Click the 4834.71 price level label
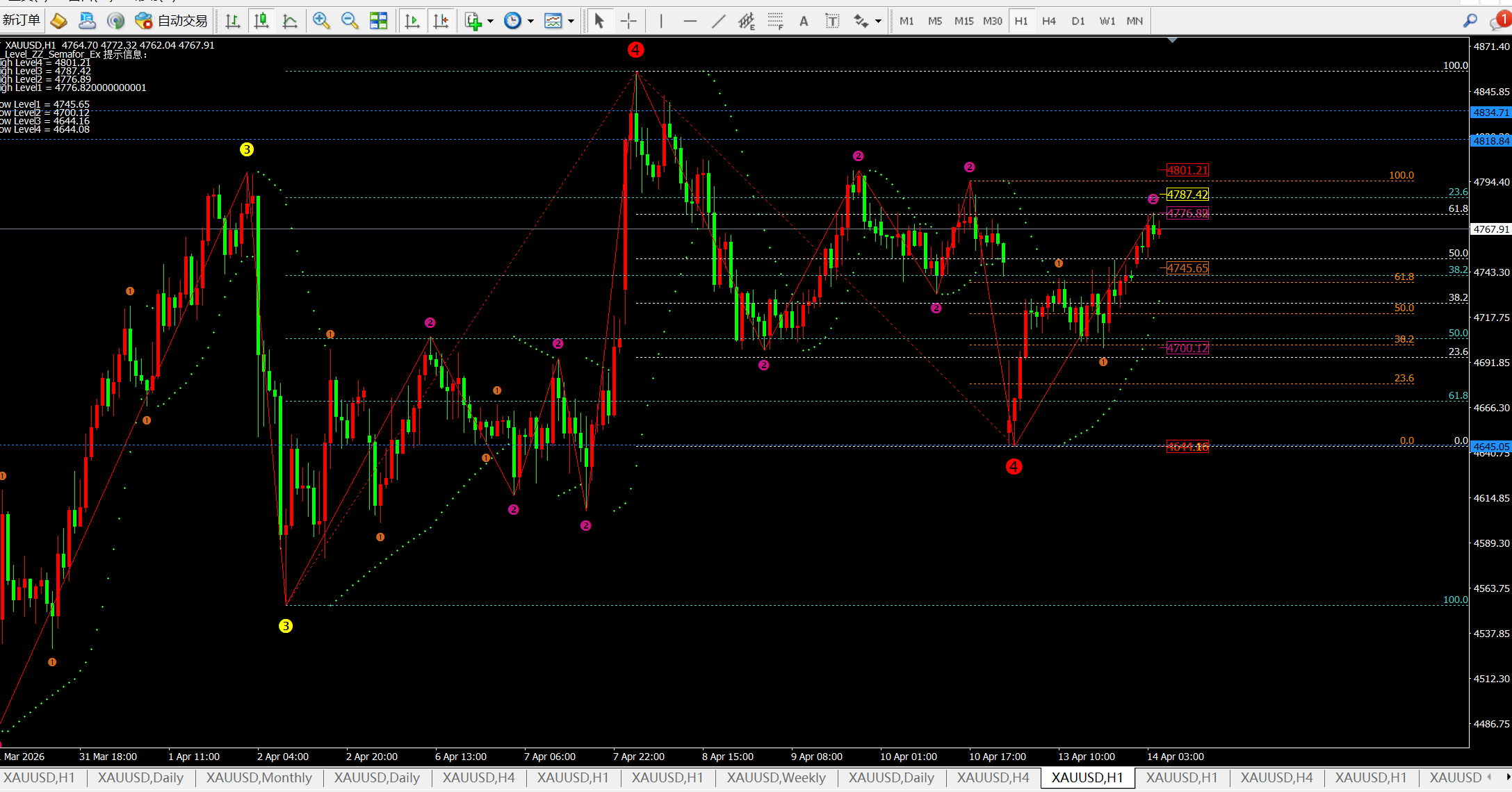Viewport: 1512px width, 792px height. pos(1490,113)
